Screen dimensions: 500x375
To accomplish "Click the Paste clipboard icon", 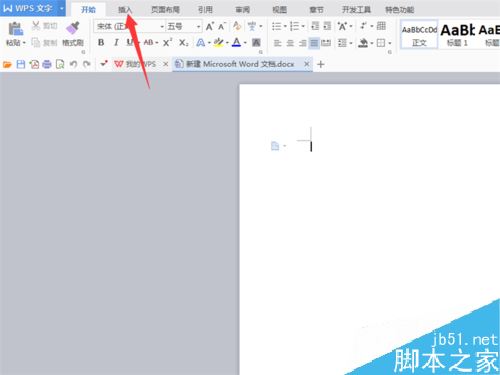I will 15,29.
